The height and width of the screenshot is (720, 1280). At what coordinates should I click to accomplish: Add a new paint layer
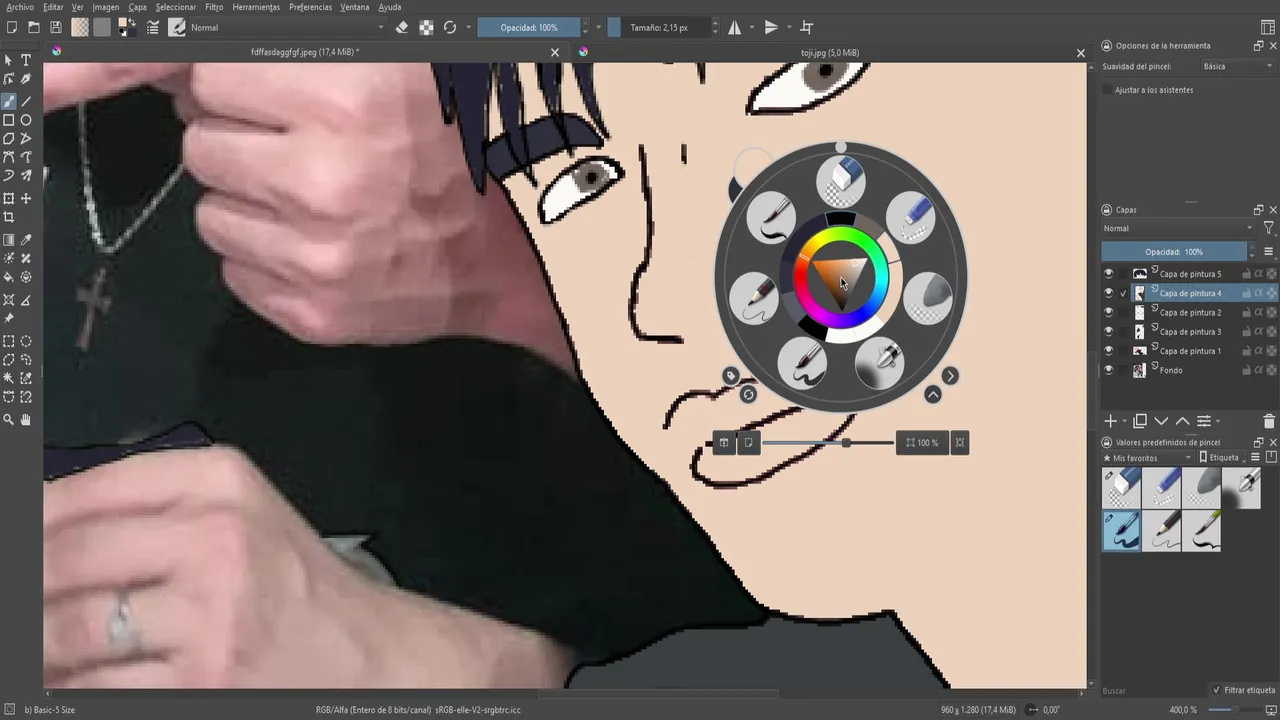(1110, 421)
